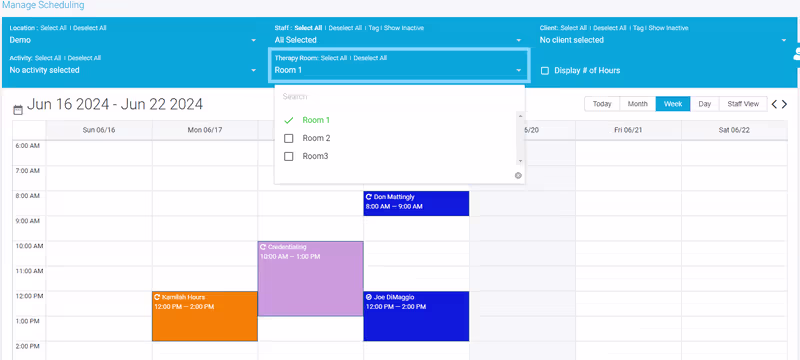Viewport: 800px width, 360px height.
Task: Collapse the Therapy Room dropdown arrow
Action: tap(518, 70)
